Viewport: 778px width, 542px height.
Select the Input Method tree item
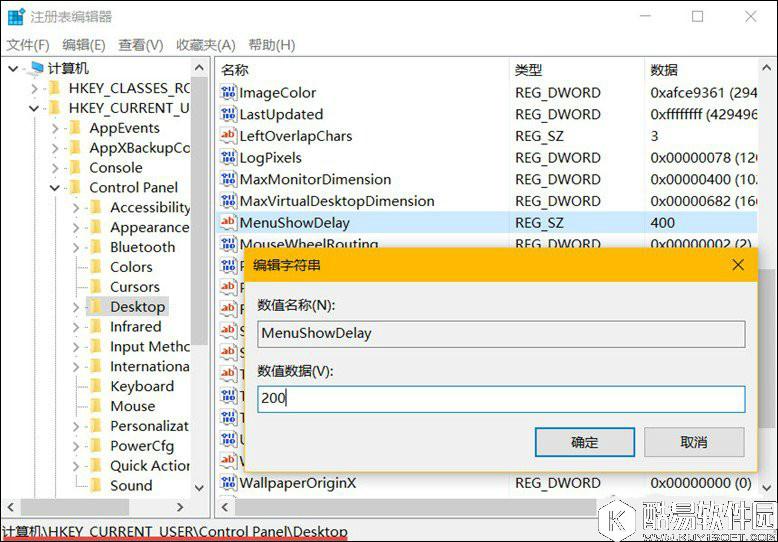(149, 346)
